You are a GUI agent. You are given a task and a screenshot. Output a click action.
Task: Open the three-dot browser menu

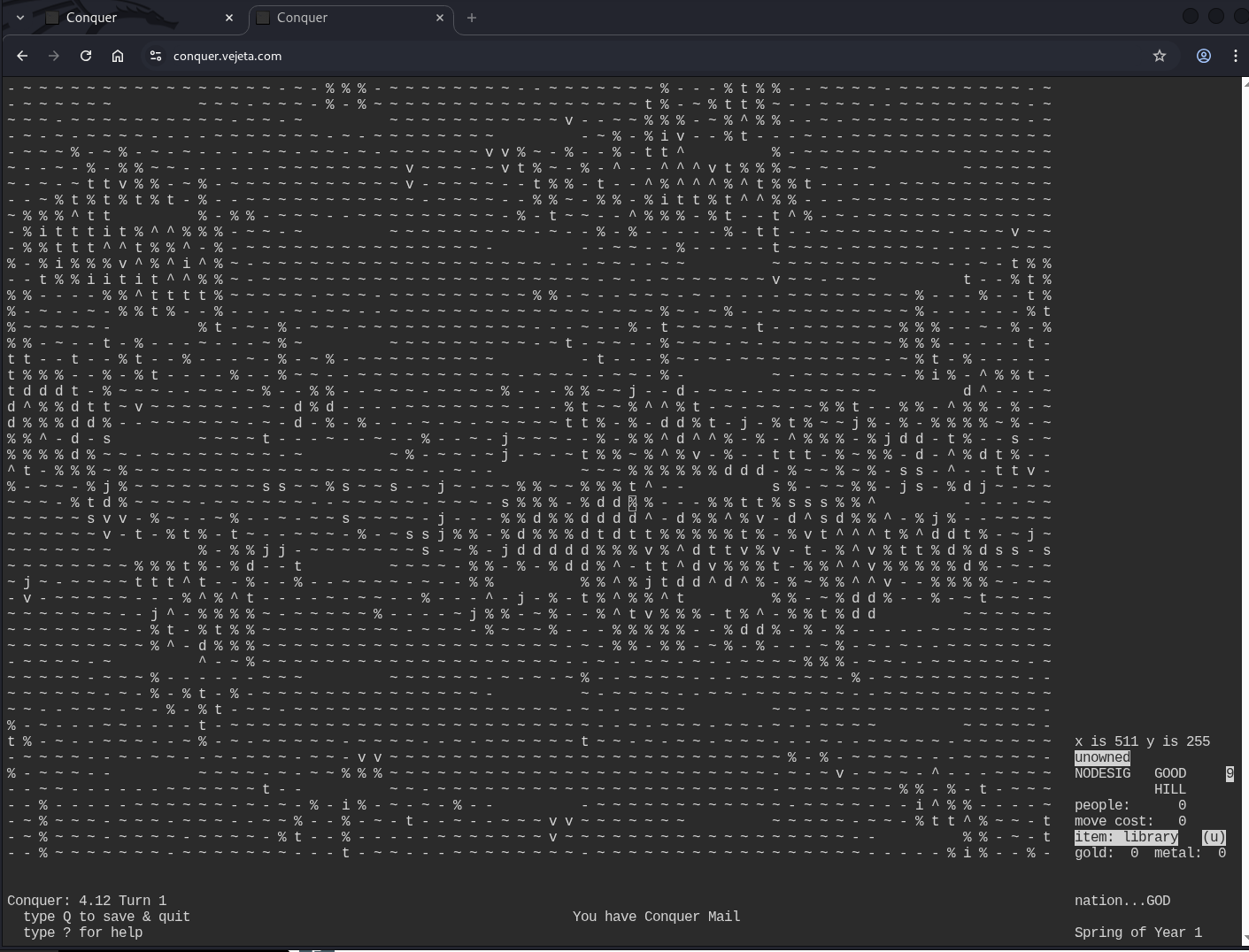coord(1236,56)
